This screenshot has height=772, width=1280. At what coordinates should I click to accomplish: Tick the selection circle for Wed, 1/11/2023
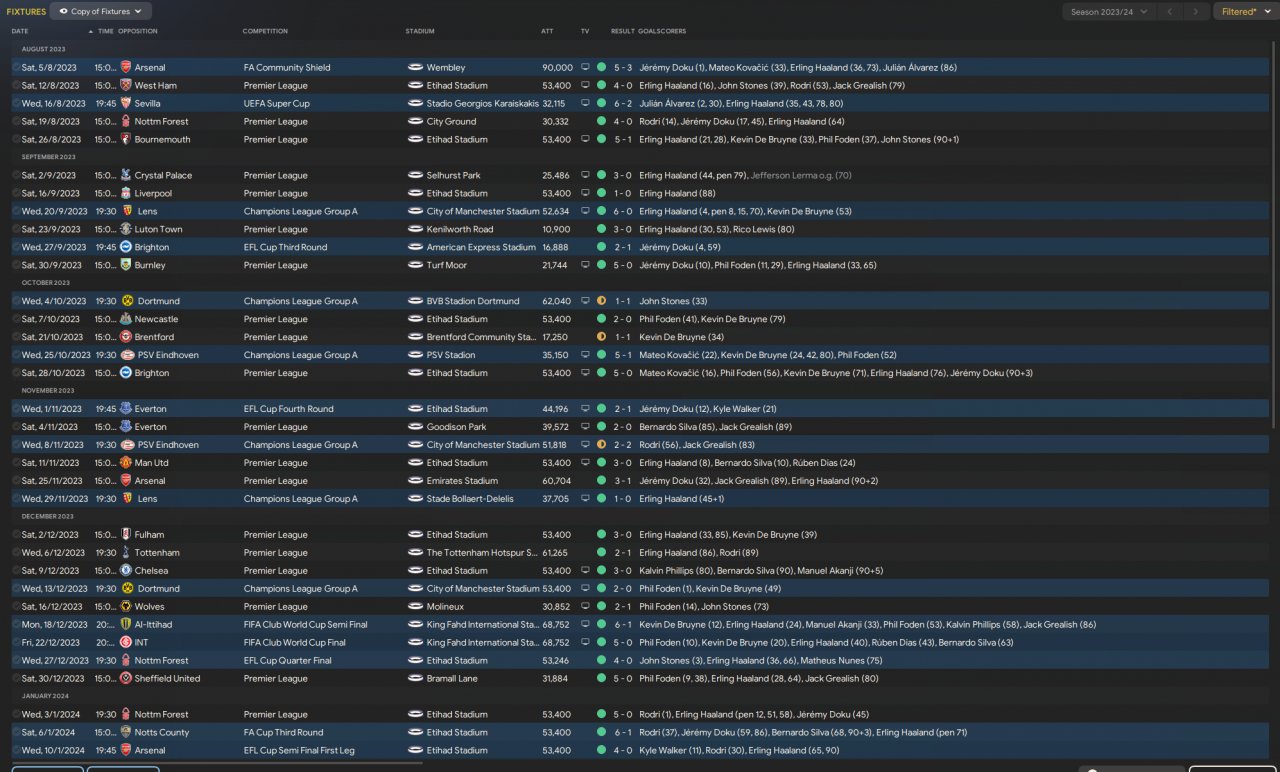click(17, 409)
